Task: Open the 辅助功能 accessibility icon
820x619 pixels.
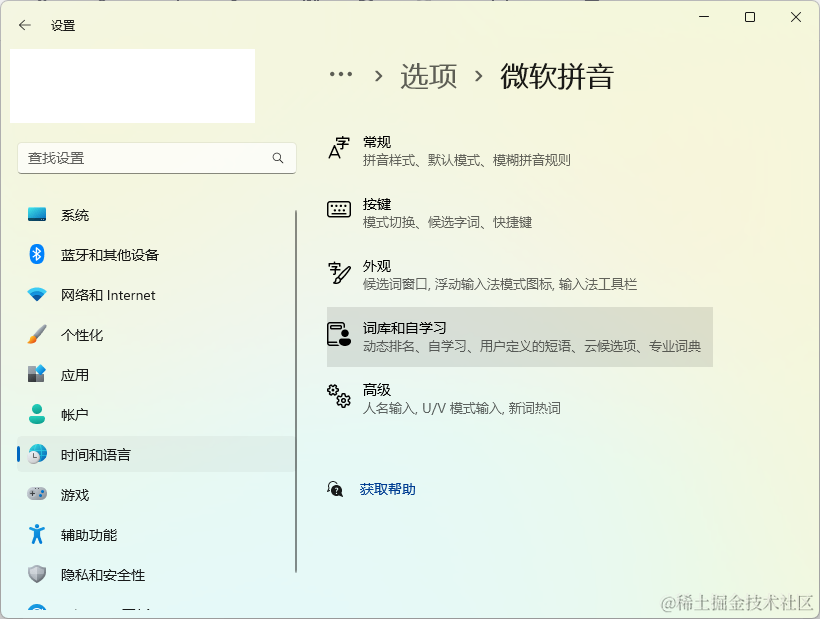Action: 35,534
